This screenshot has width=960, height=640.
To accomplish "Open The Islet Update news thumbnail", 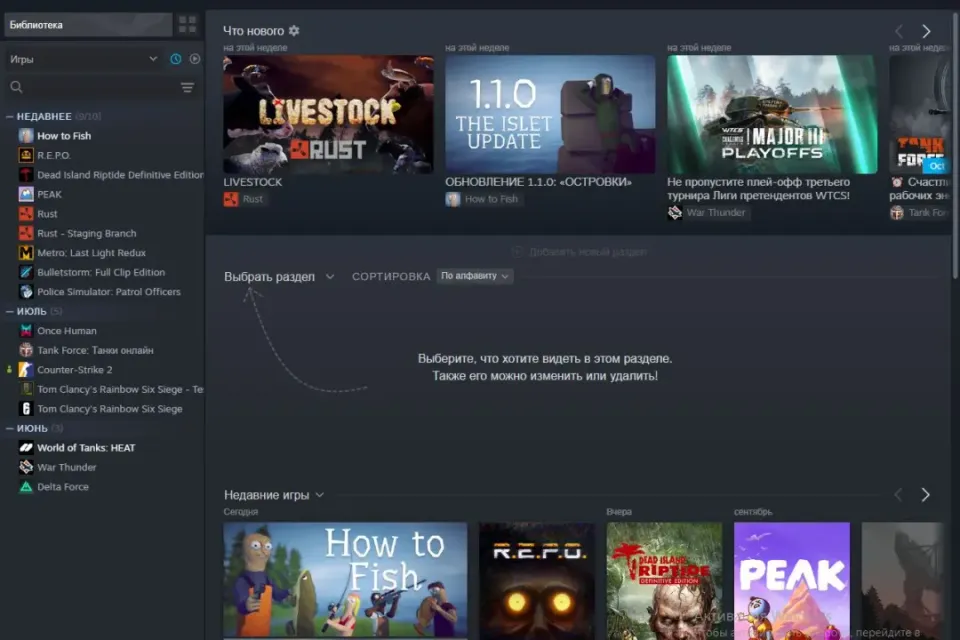I will [550, 115].
